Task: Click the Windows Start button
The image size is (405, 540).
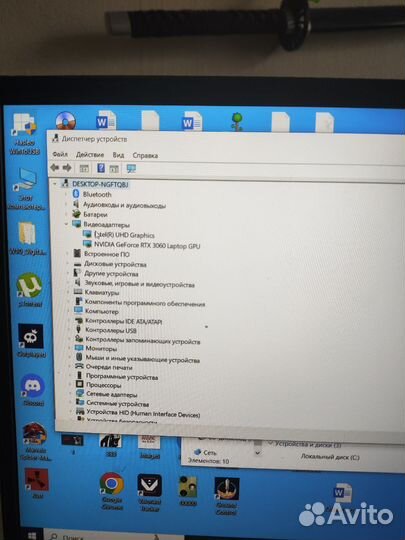Action: tap(32, 536)
